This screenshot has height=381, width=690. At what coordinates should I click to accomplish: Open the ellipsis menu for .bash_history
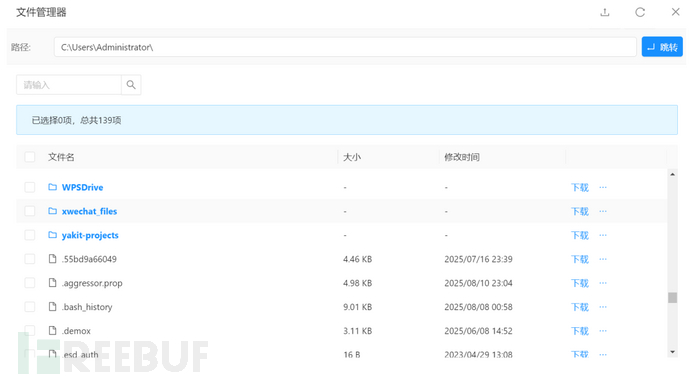coord(603,307)
